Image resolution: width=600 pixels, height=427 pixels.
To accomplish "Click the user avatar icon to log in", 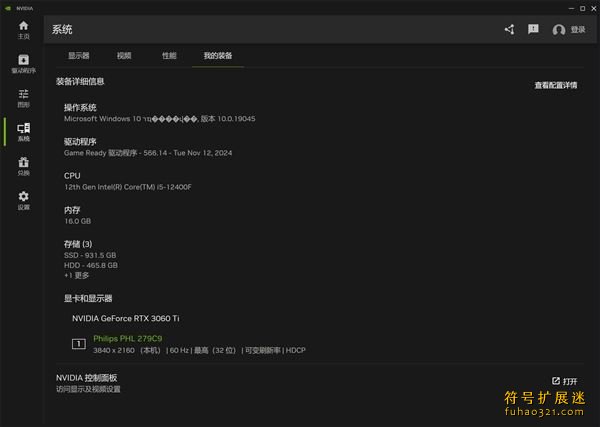I will click(x=559, y=30).
